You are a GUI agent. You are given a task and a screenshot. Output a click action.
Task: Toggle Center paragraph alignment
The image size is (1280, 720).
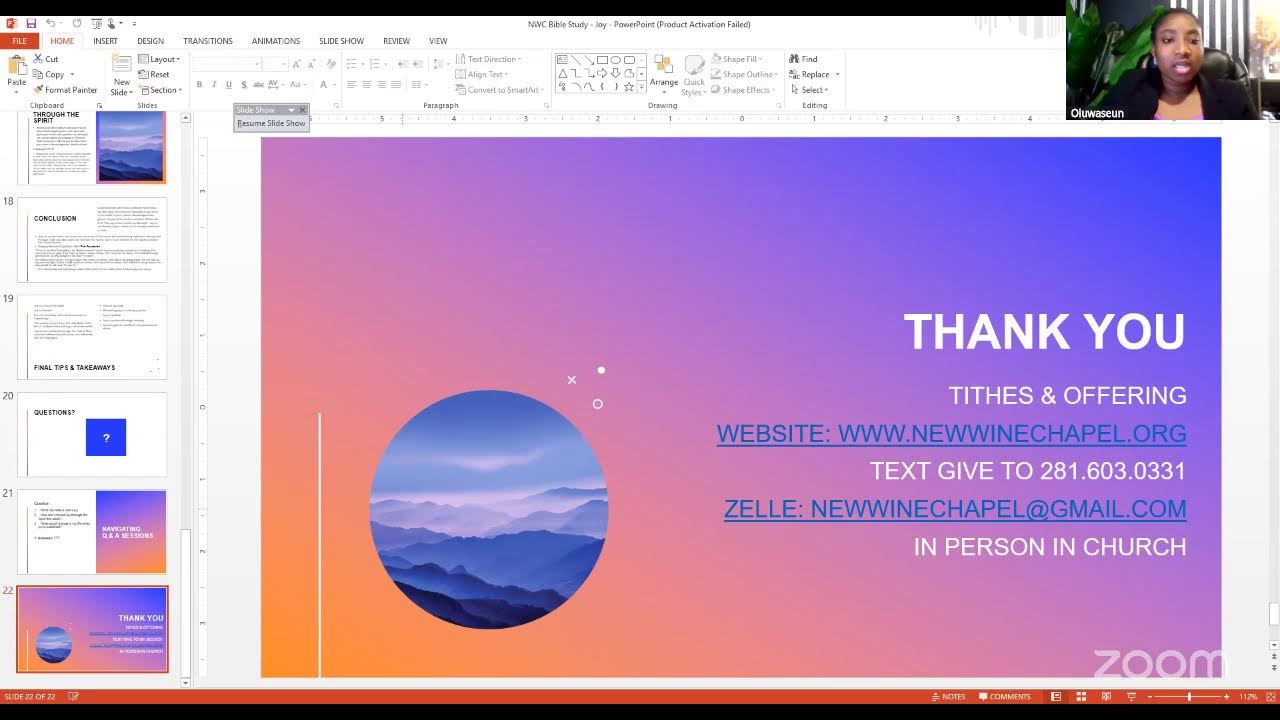coord(367,85)
